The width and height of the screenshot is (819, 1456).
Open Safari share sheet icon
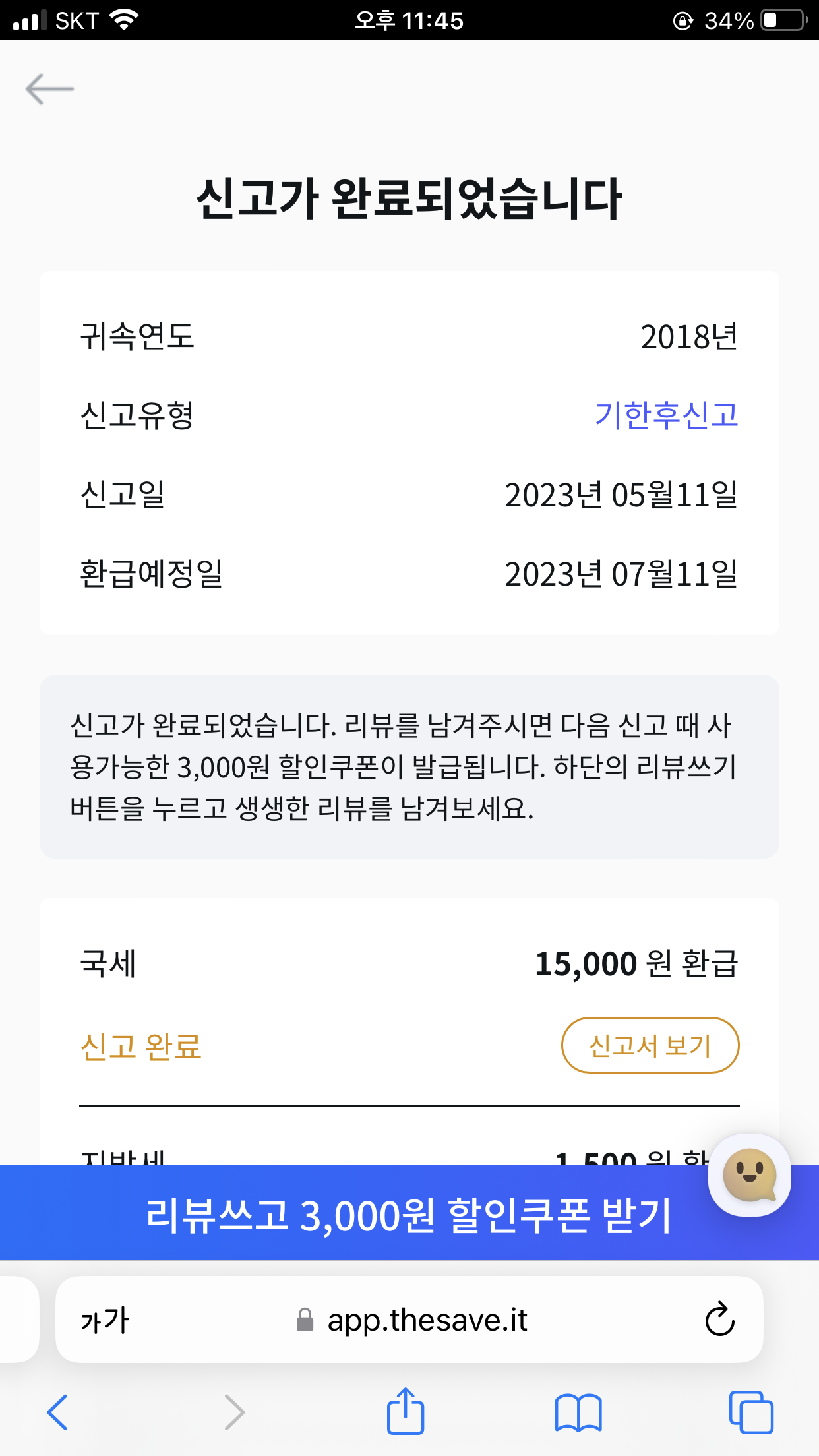(405, 1411)
